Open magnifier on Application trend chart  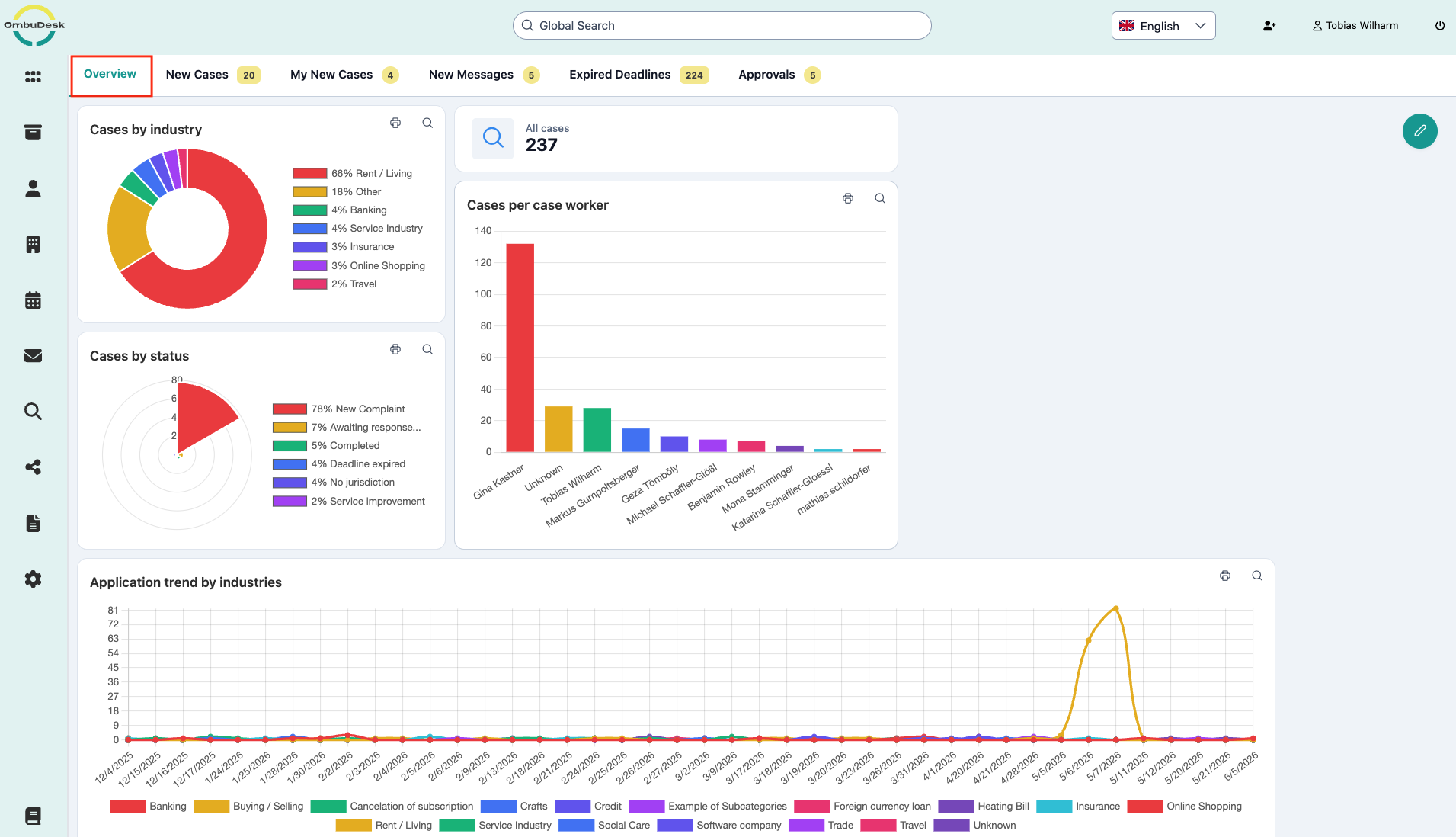pyautogui.click(x=1257, y=576)
